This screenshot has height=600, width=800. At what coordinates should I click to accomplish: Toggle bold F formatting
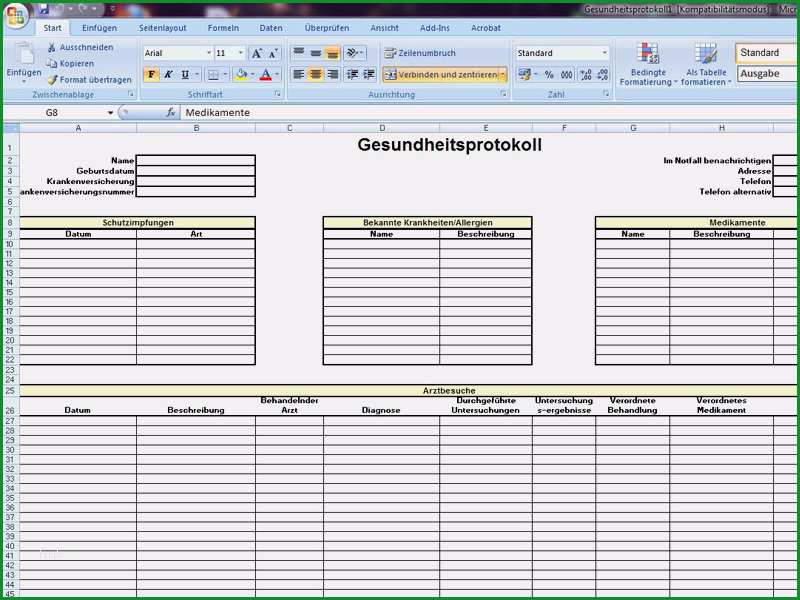151,75
